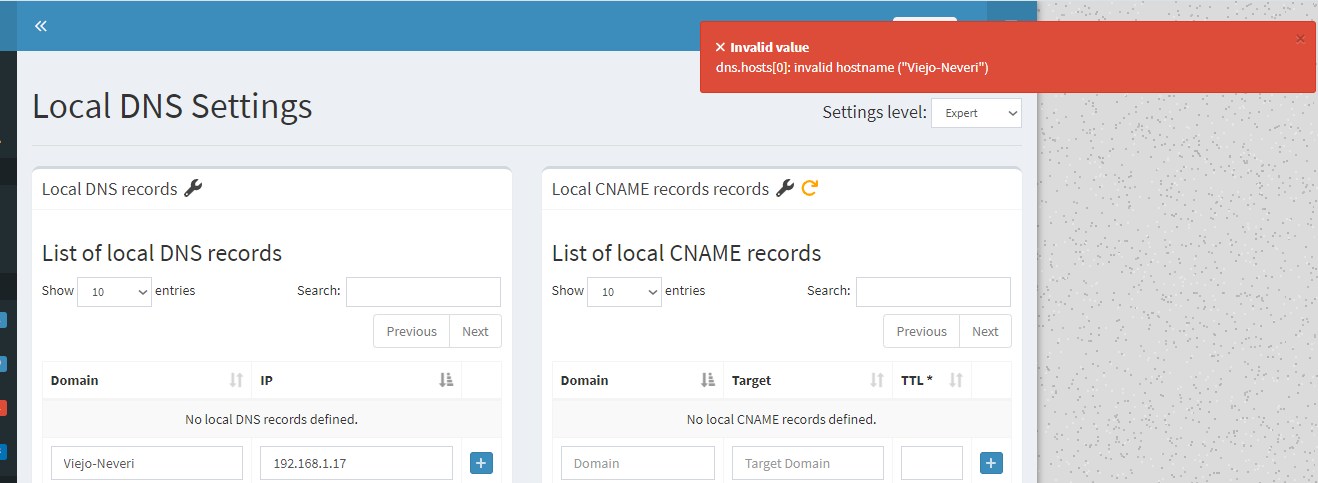
Task: Sort CNAME records by the Target column
Action: pos(807,380)
